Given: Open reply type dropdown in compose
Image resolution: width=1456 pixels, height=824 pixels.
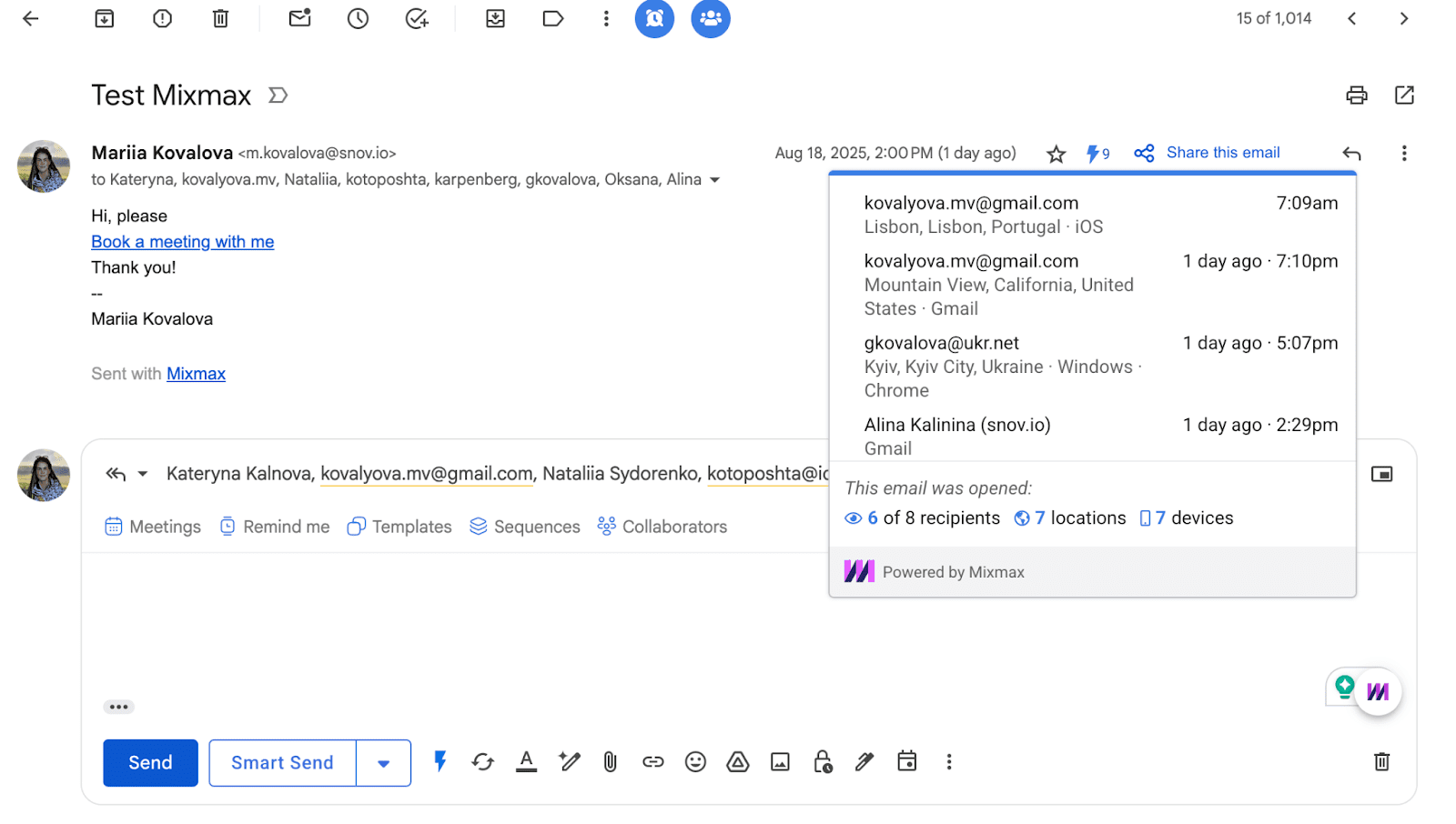Looking at the screenshot, I should (x=143, y=474).
